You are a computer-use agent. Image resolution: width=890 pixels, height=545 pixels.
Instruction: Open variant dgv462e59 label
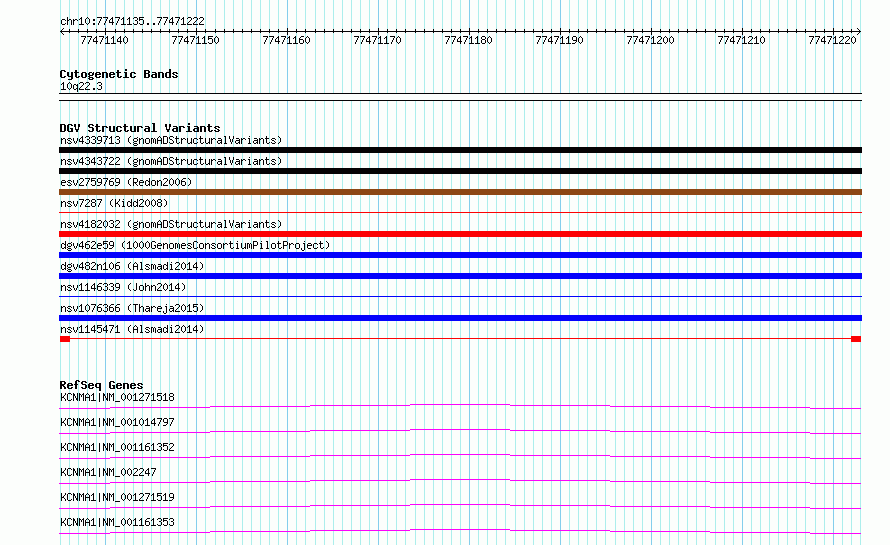(x=195, y=245)
